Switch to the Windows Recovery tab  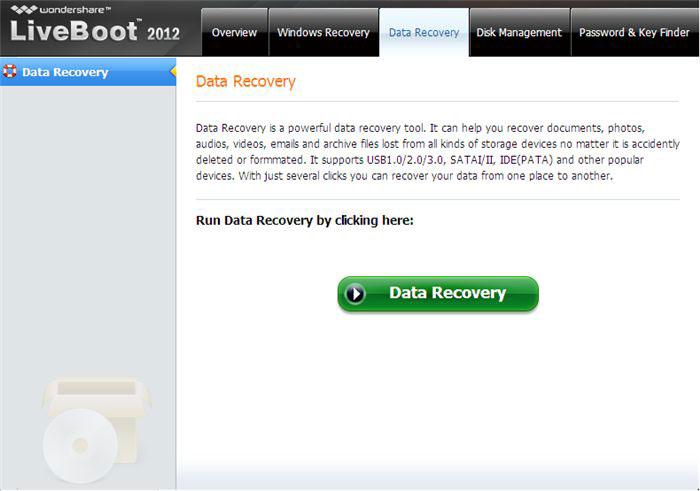tap(323, 32)
